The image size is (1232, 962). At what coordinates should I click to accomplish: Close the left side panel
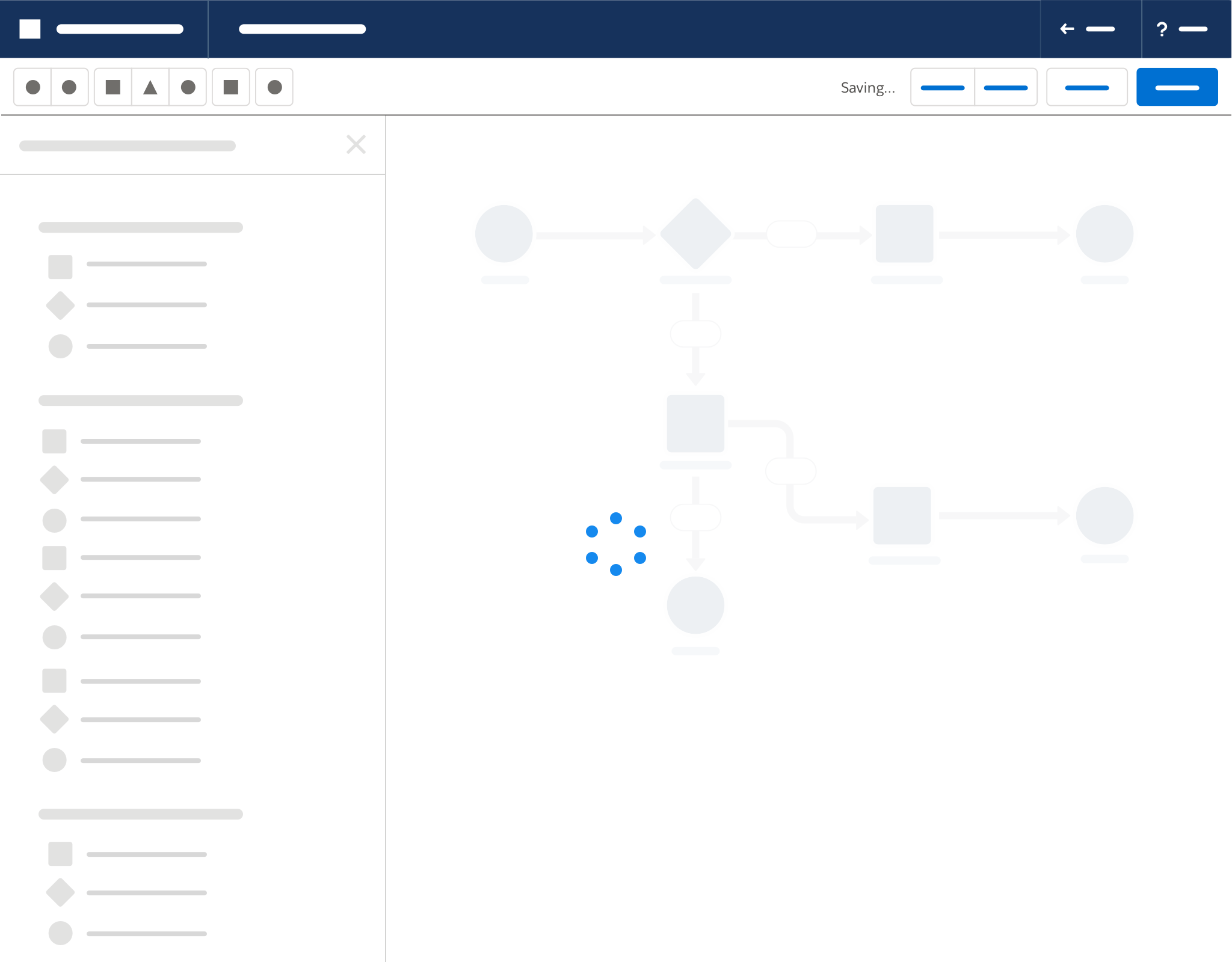point(356,144)
